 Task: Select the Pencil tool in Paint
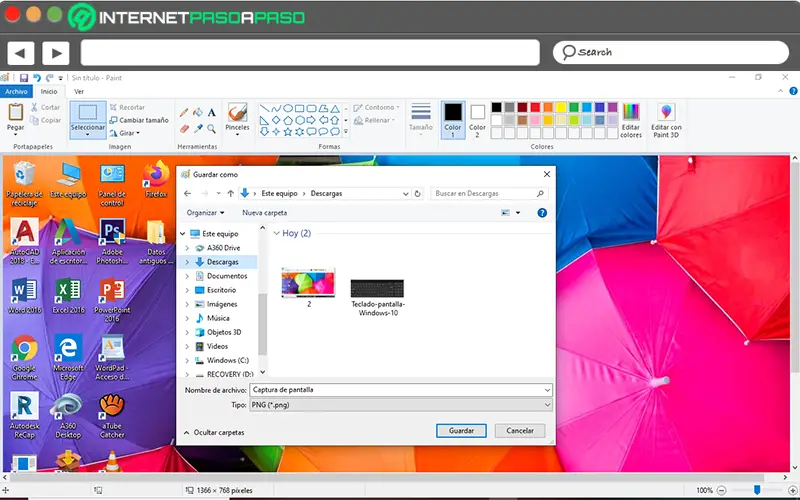pos(184,113)
